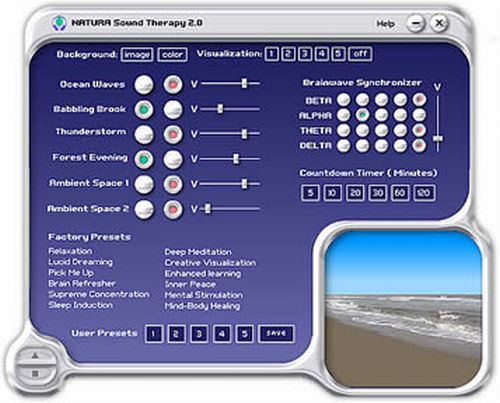Screen dimensions: 500x403
Task: Load the Relaxation factory preset
Action: (70, 251)
